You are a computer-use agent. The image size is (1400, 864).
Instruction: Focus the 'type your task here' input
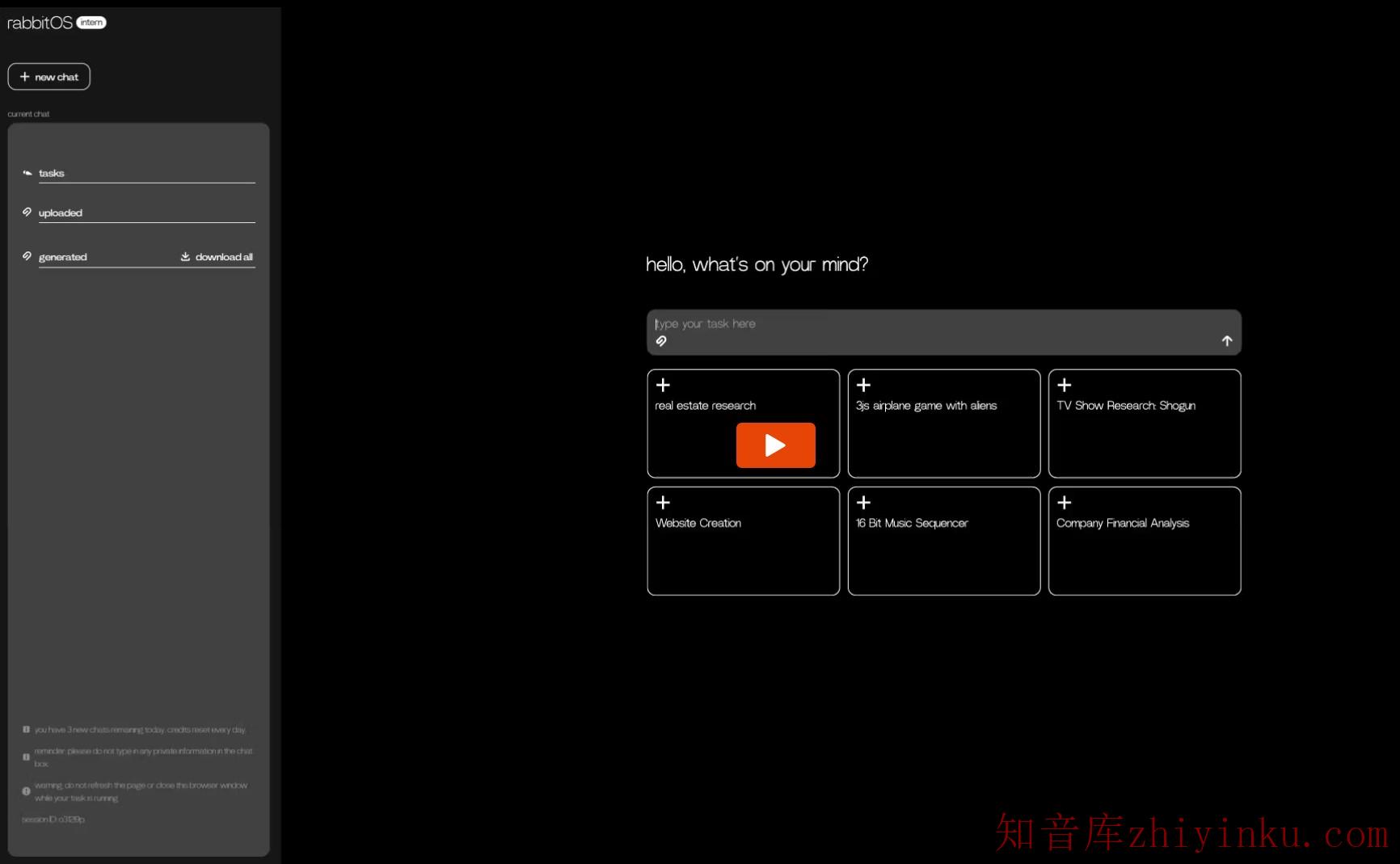click(930, 323)
